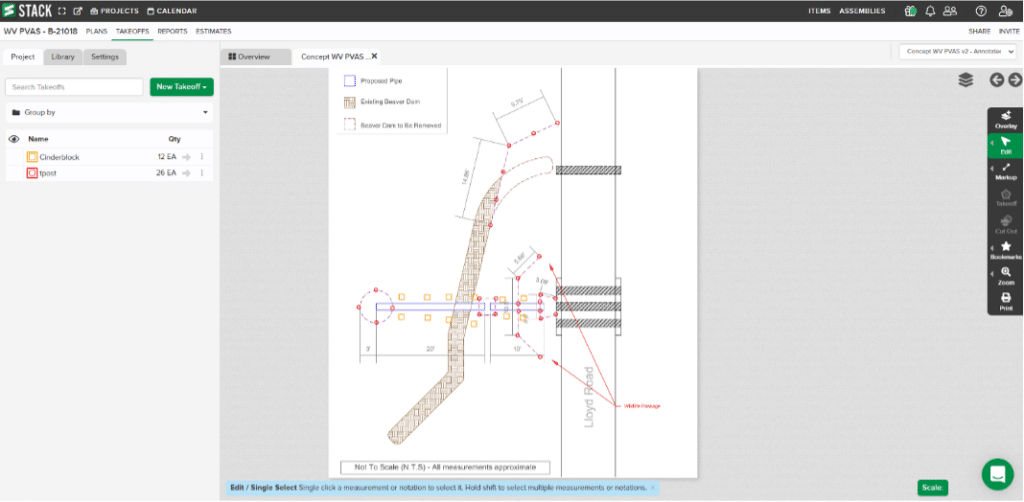The image size is (1024, 502).
Task: Open the Bookmarks tool
Action: pyautogui.click(x=1006, y=251)
